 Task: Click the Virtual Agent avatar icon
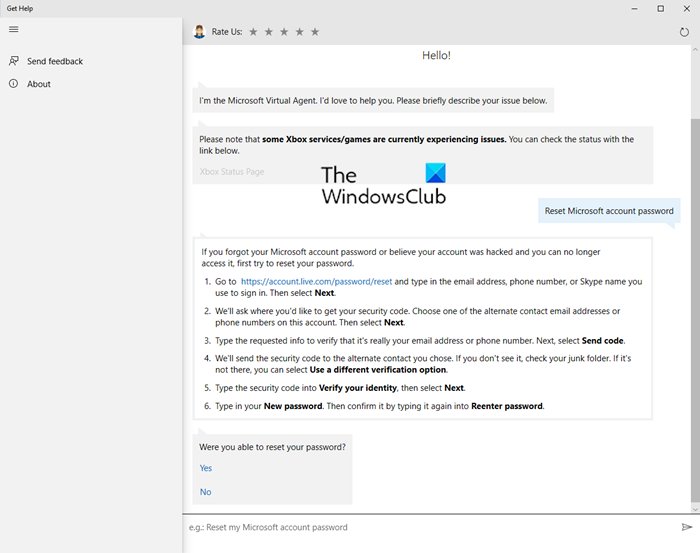200,32
